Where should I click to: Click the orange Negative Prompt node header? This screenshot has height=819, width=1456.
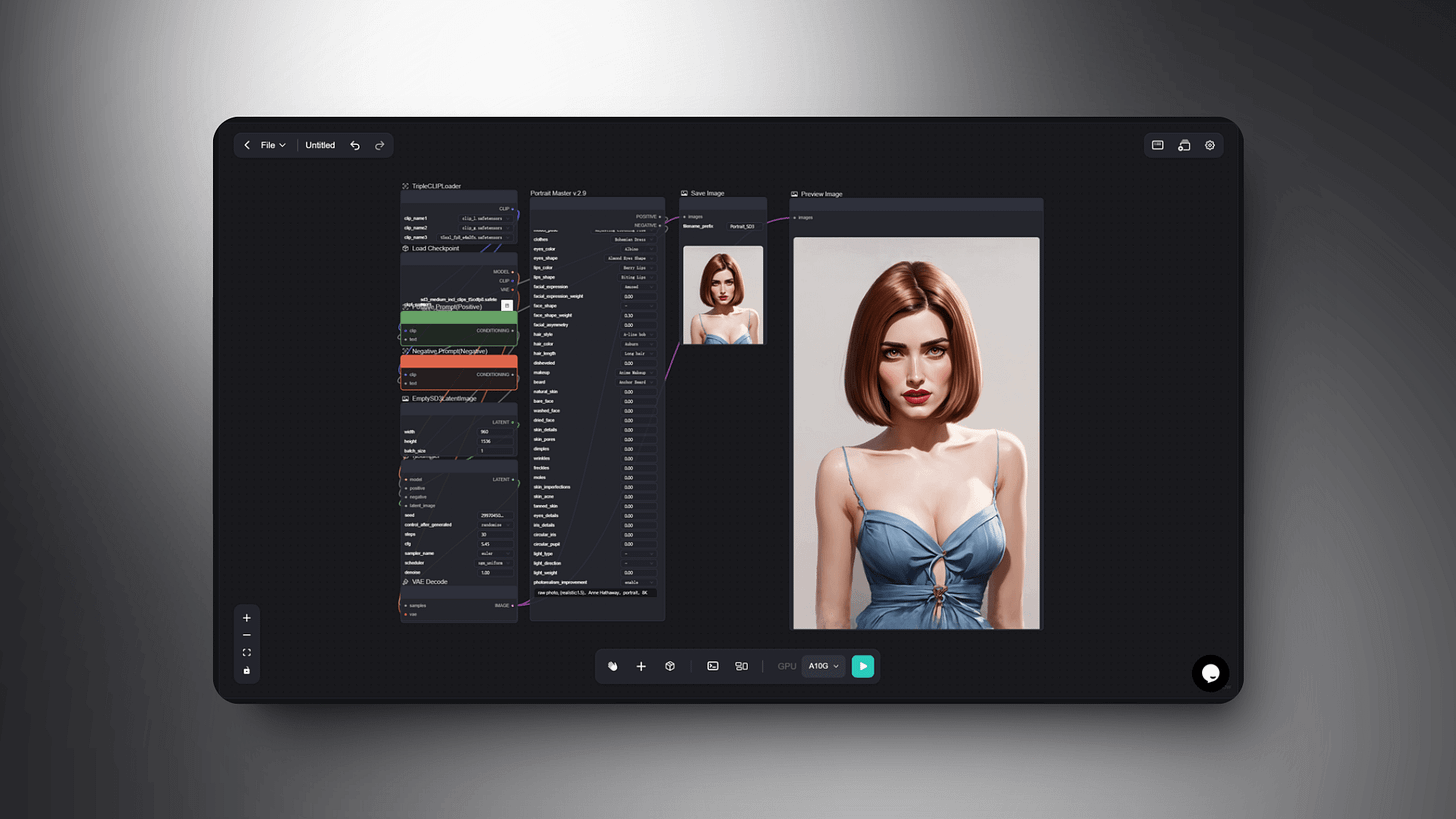(459, 361)
